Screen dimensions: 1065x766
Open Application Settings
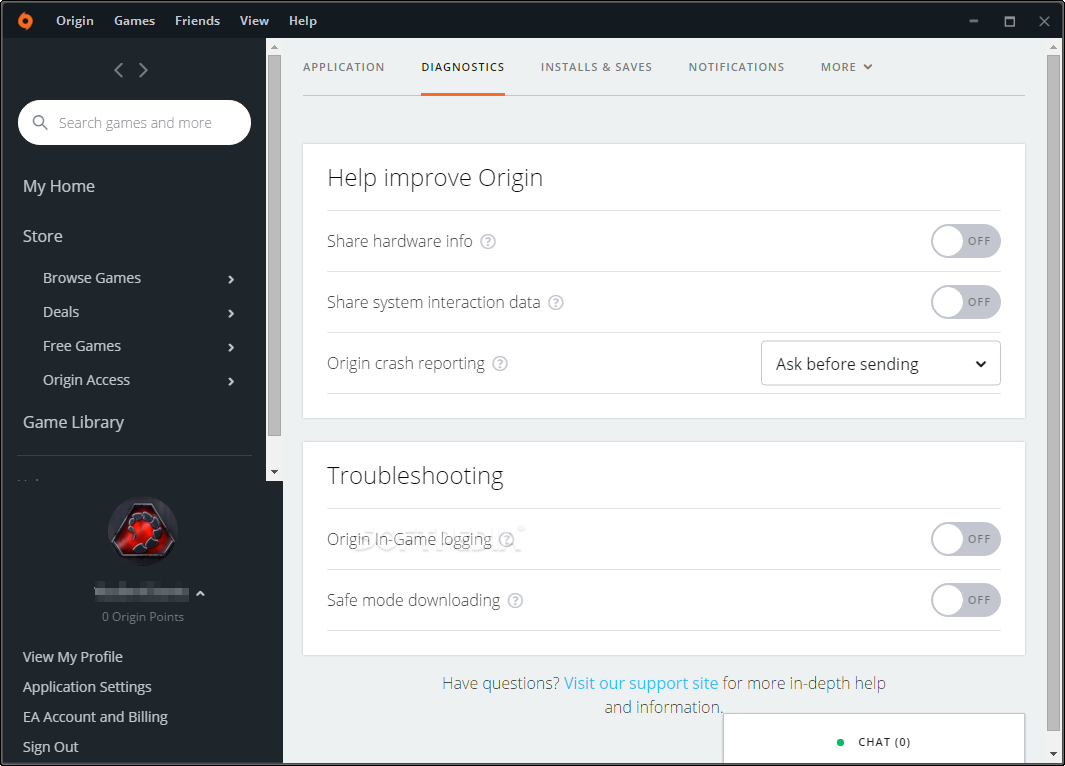pyautogui.click(x=87, y=687)
